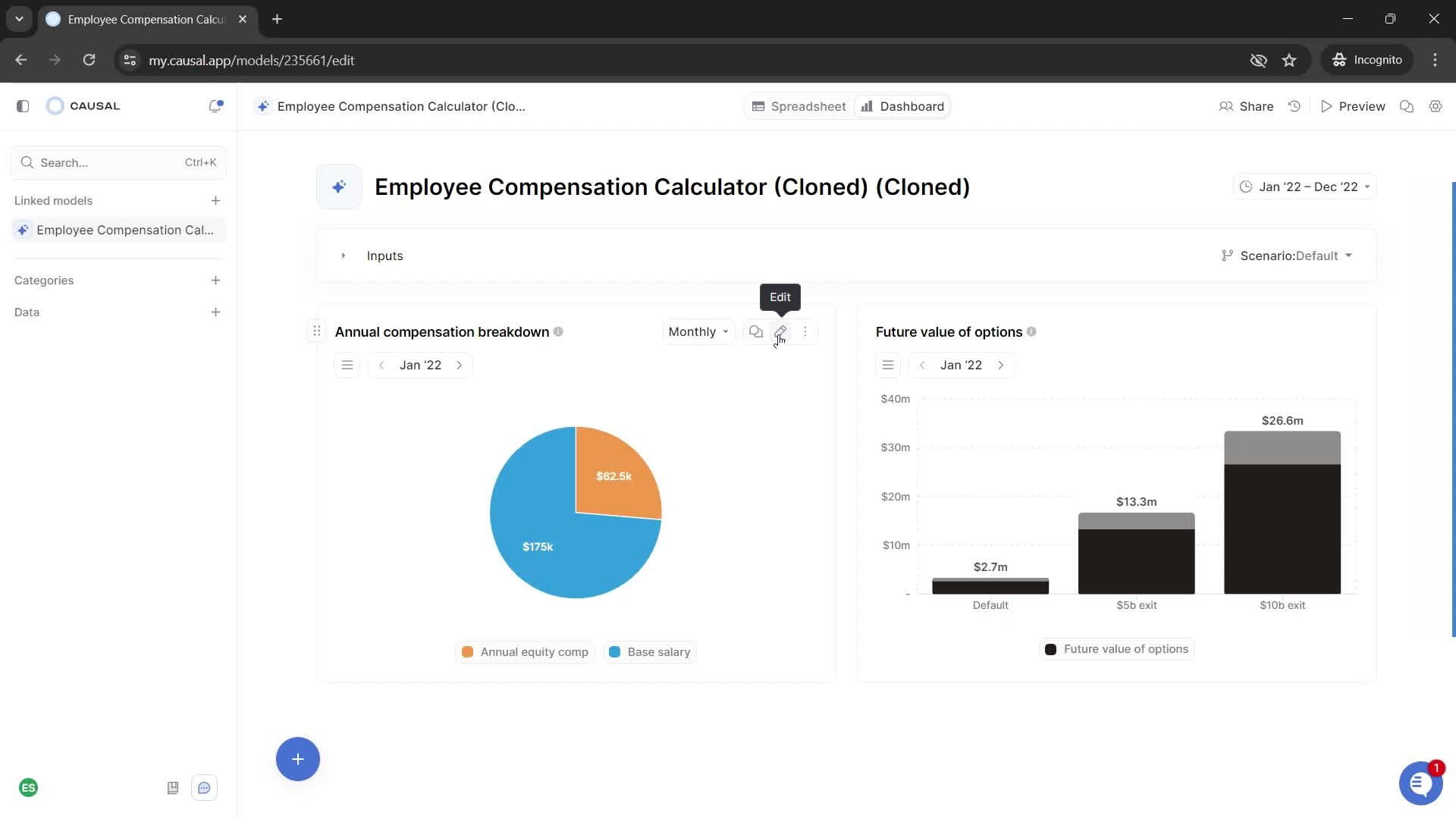1456x819 pixels.
Task: Edit the Annual compensation breakdown chart
Action: (780, 331)
